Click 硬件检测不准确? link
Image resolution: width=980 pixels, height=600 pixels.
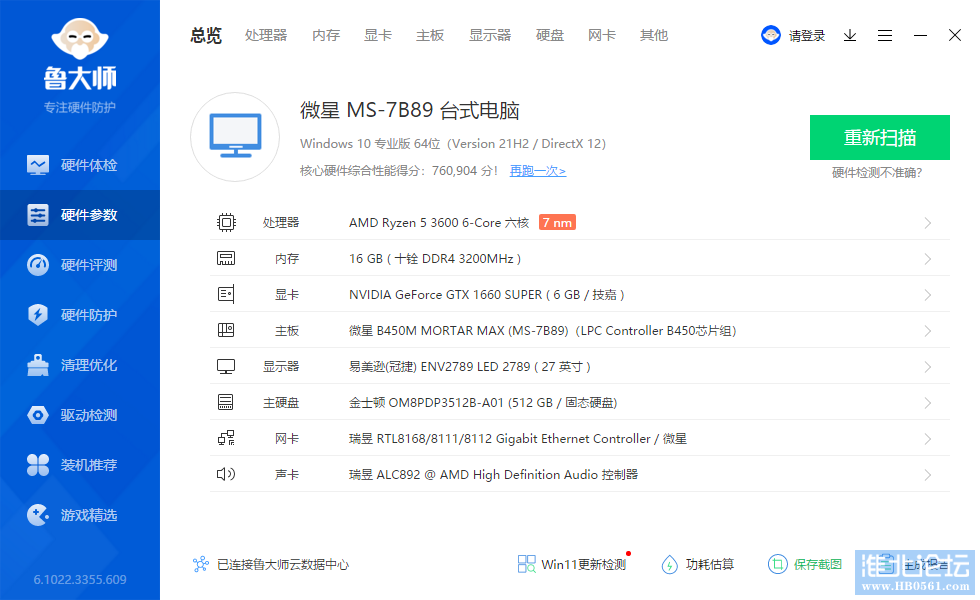pos(877,172)
